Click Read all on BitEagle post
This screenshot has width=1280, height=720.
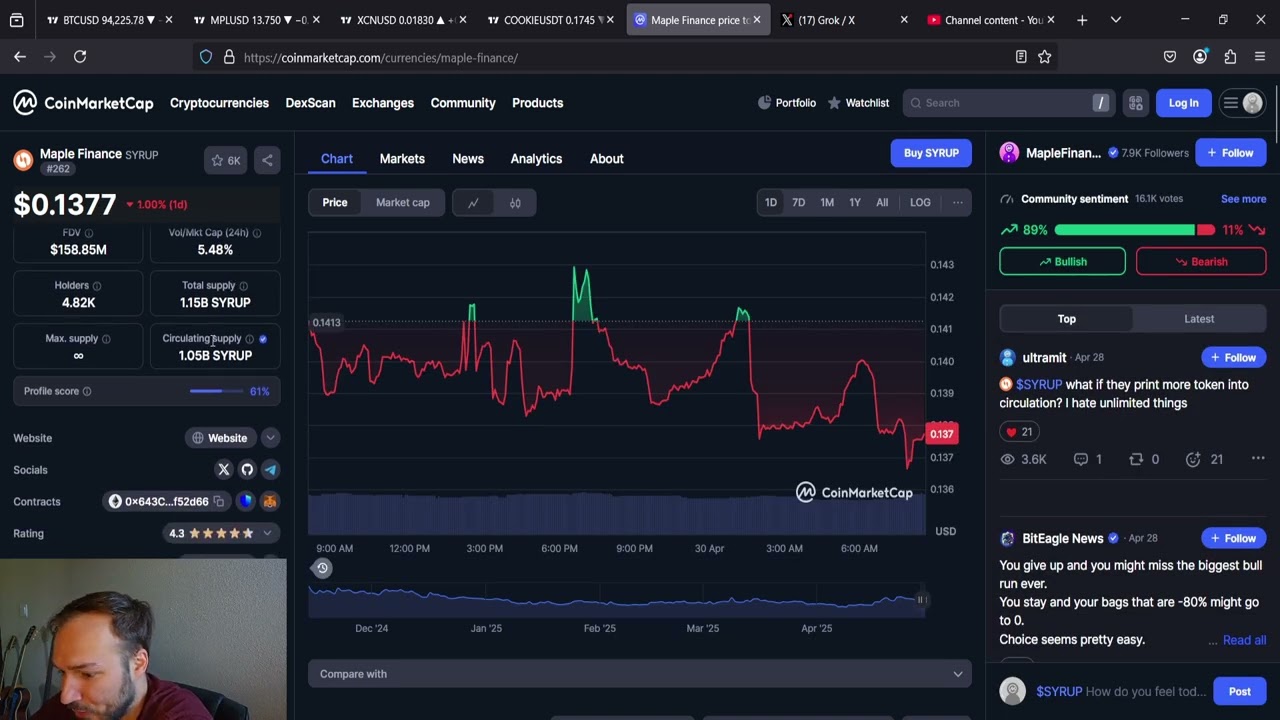[x=1244, y=640]
